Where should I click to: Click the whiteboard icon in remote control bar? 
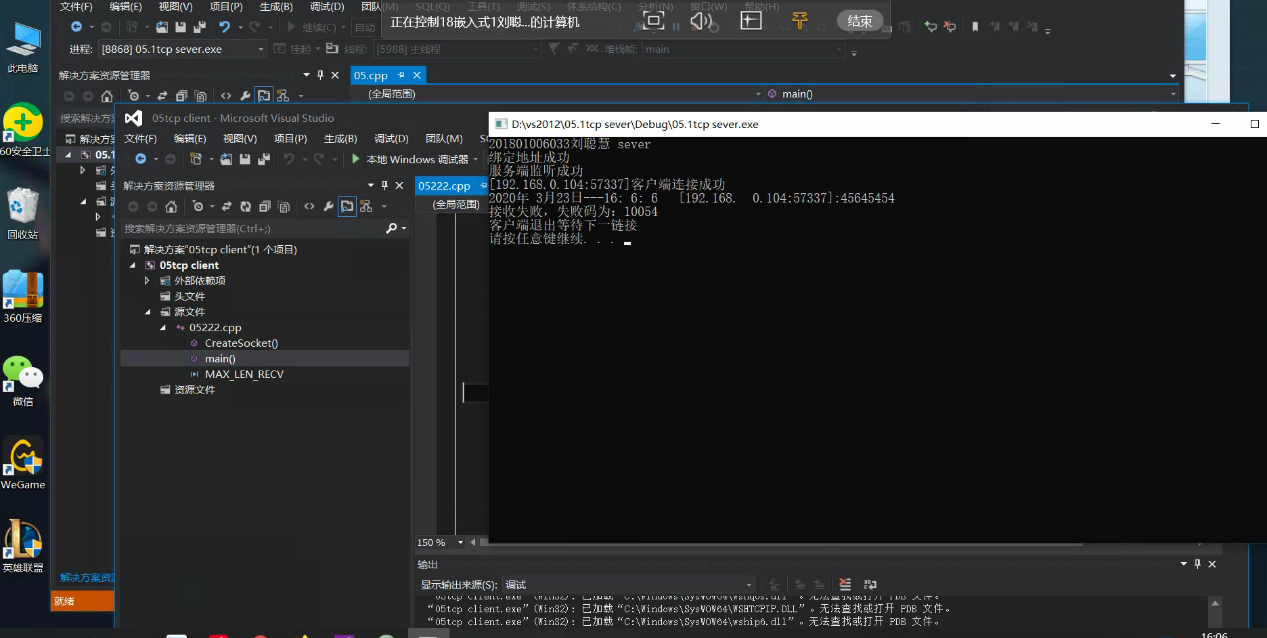750,20
